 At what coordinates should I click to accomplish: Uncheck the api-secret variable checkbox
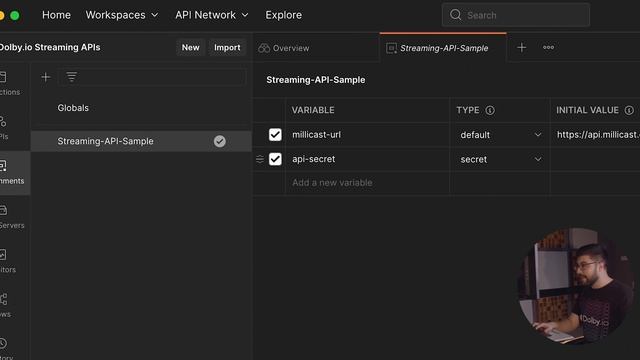[x=275, y=159]
